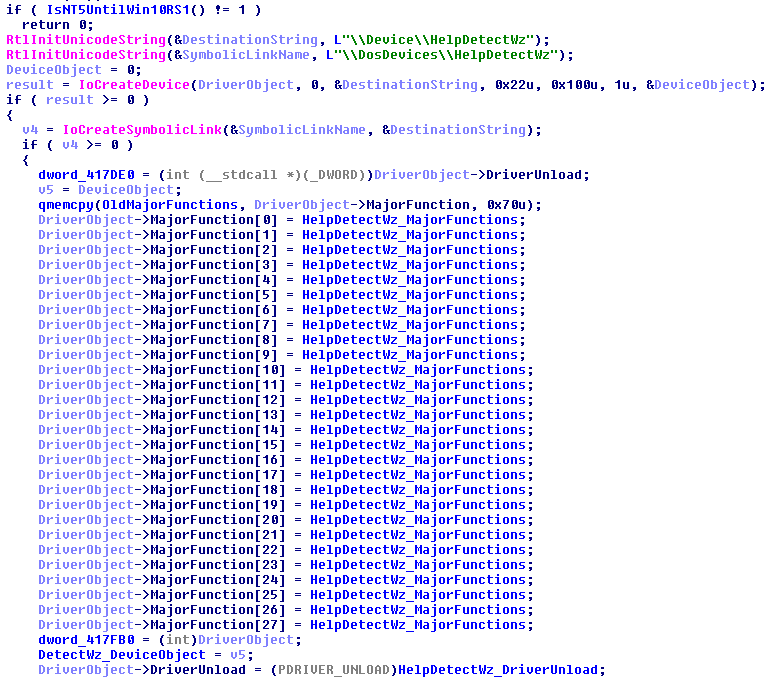
Task: Click MajorFunction[0] assignment line
Action: pos(282,219)
